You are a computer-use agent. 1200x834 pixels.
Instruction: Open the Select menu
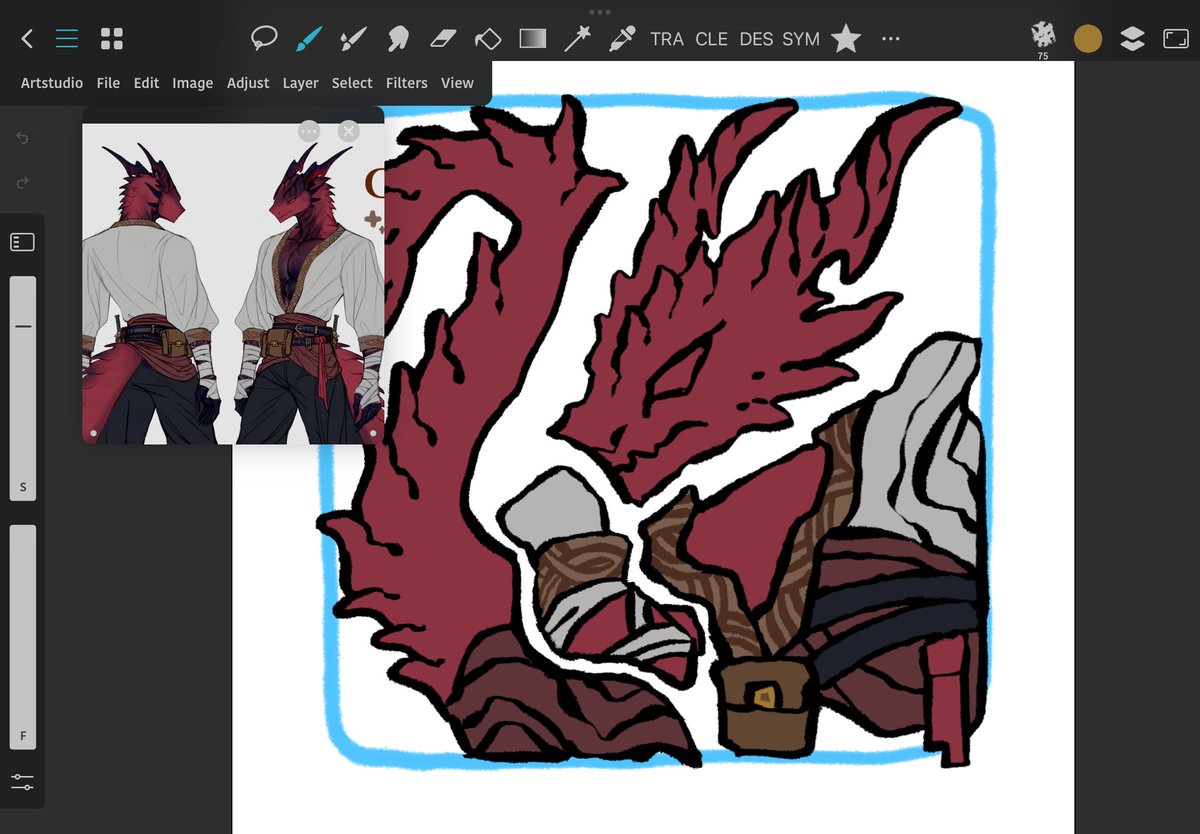tap(352, 83)
